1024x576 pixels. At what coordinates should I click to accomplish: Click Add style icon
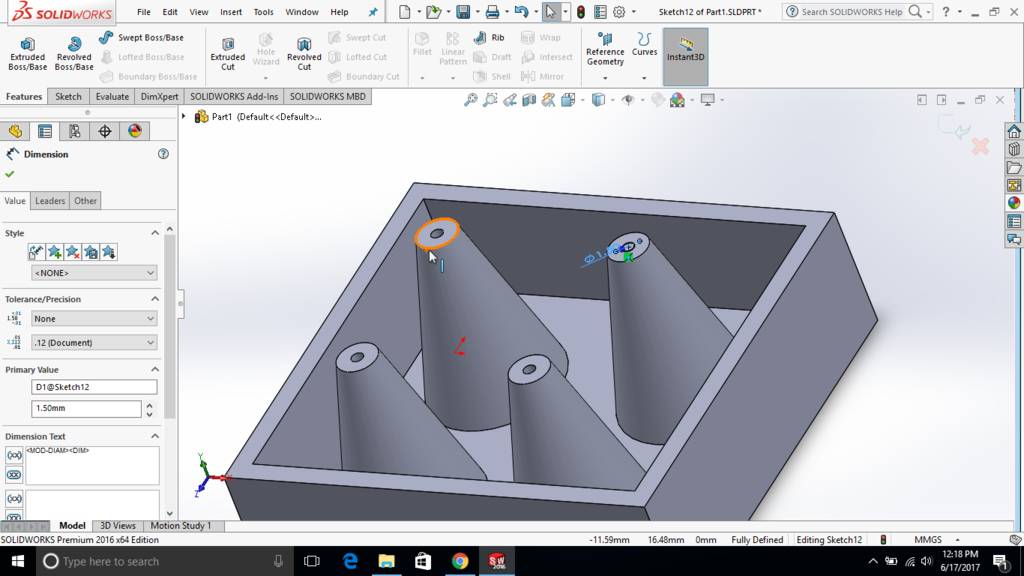pos(54,252)
